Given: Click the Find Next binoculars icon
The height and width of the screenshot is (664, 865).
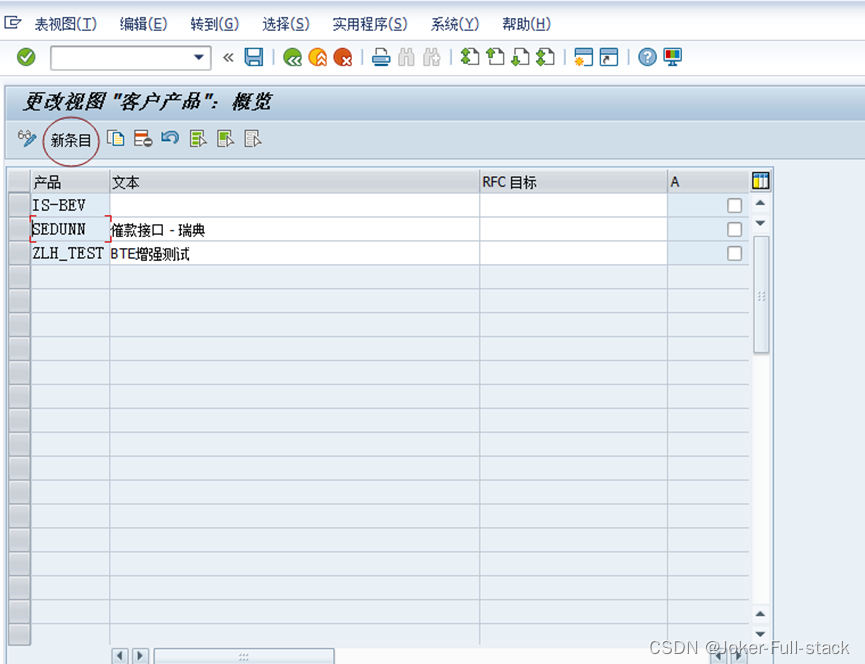Looking at the screenshot, I should pos(431,57).
